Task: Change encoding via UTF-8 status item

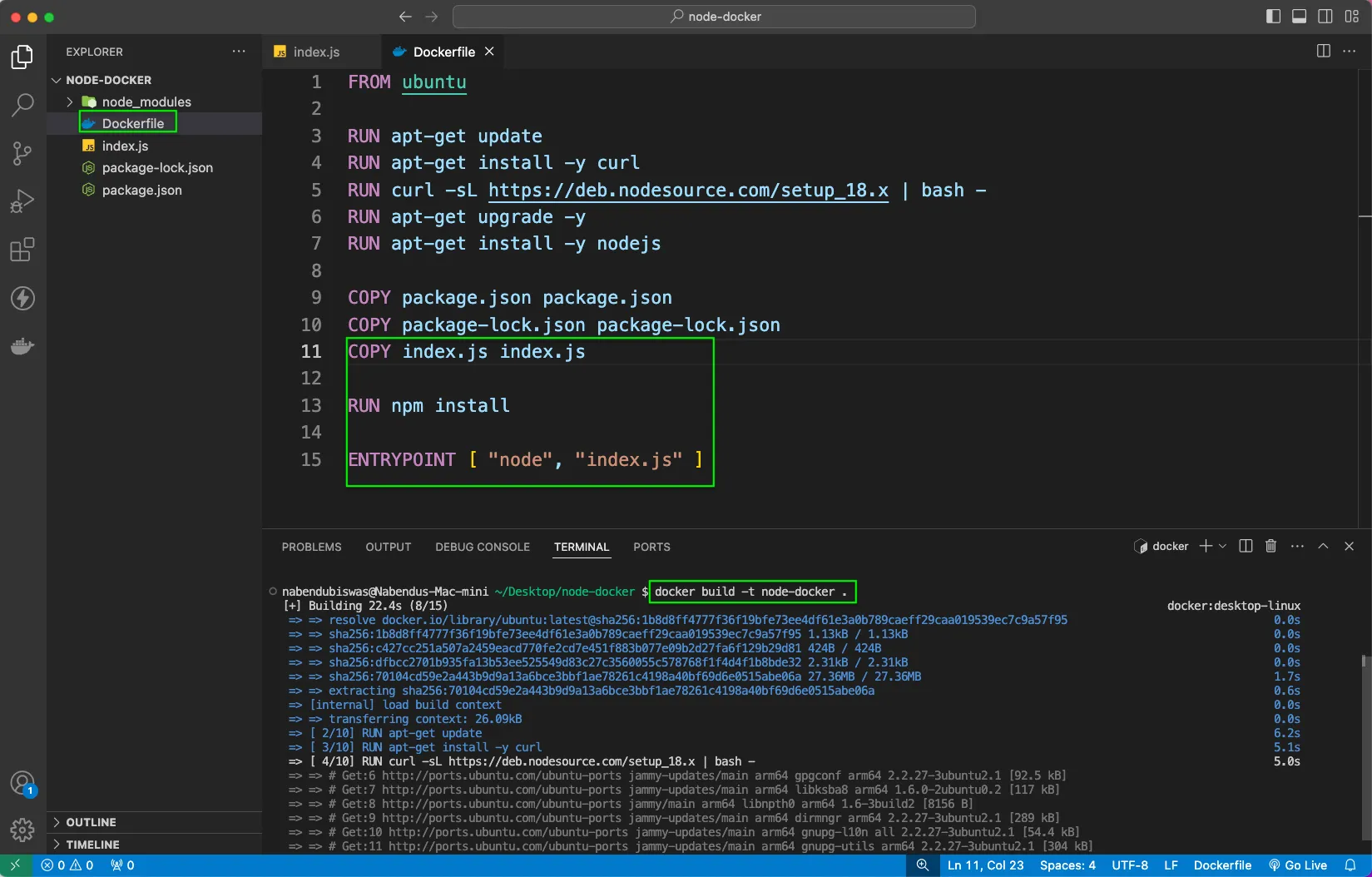Action: 1130,865
